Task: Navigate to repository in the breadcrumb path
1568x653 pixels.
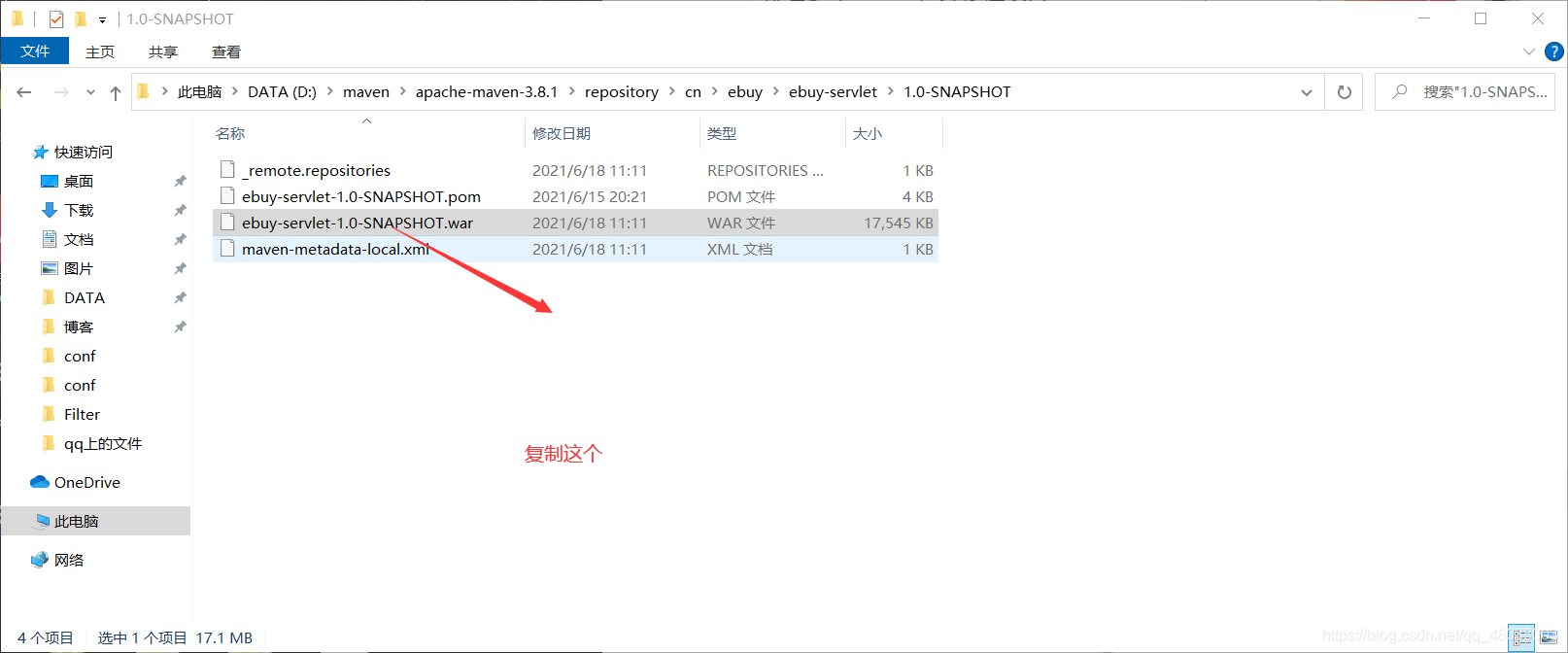Action: (x=622, y=92)
